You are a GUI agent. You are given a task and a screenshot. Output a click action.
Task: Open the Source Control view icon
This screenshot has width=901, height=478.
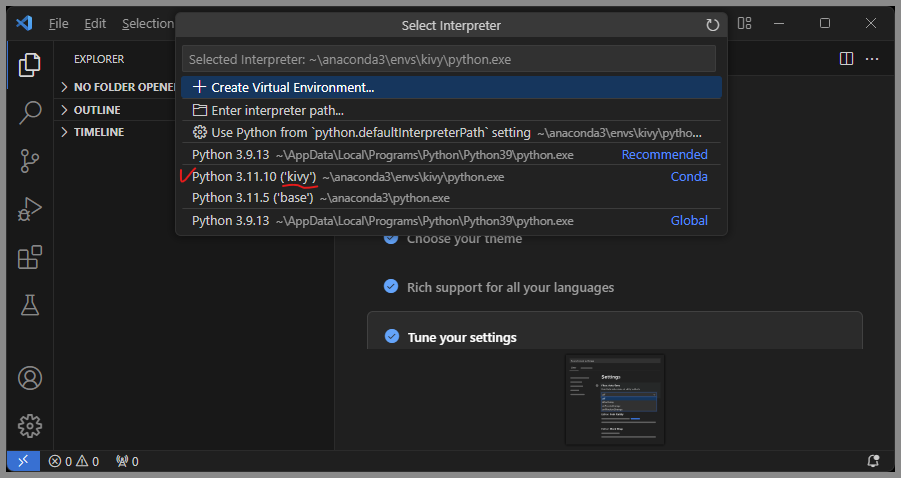(x=29, y=161)
